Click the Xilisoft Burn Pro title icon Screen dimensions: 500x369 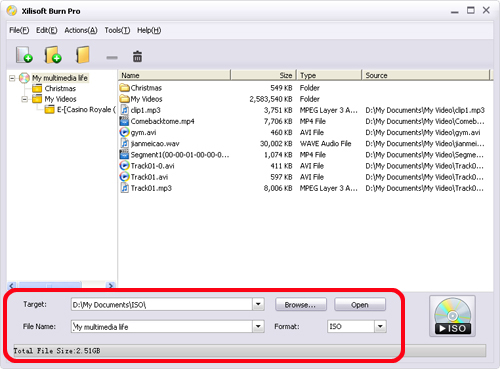point(12,11)
